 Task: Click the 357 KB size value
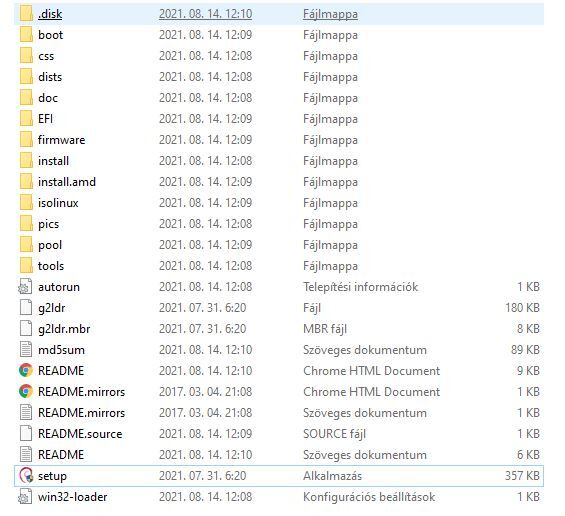click(x=522, y=476)
